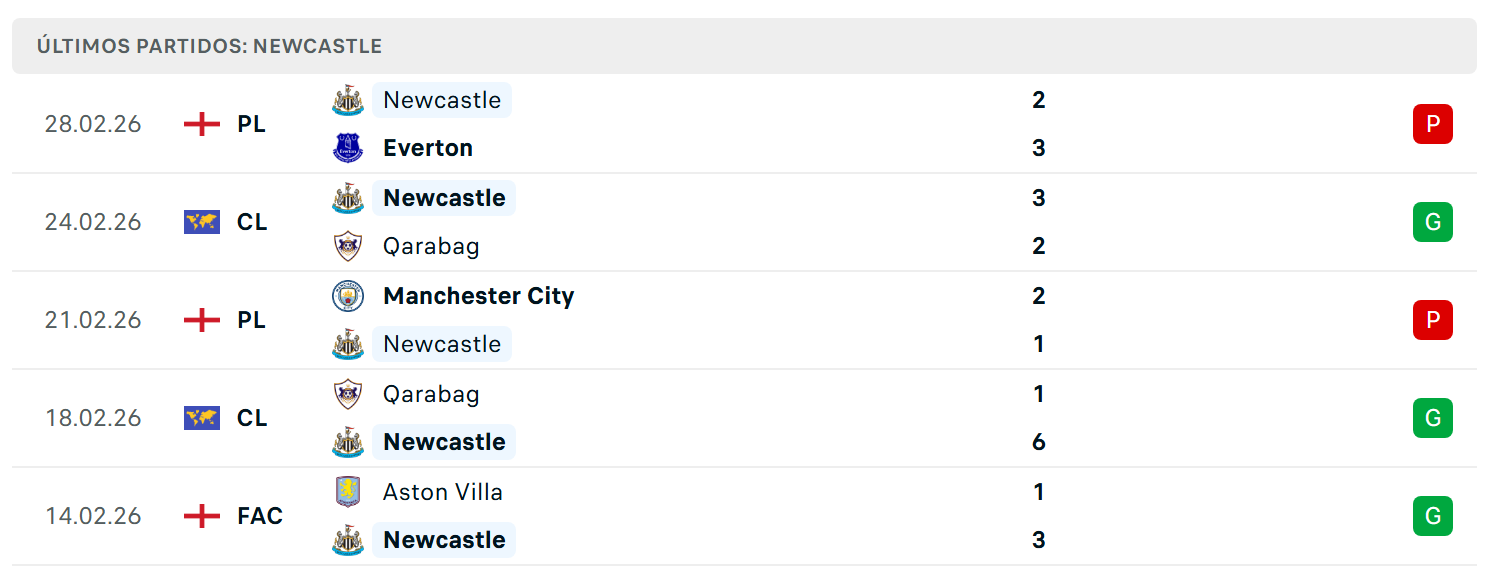
Task: Open the Everton team link
Action: tap(428, 148)
